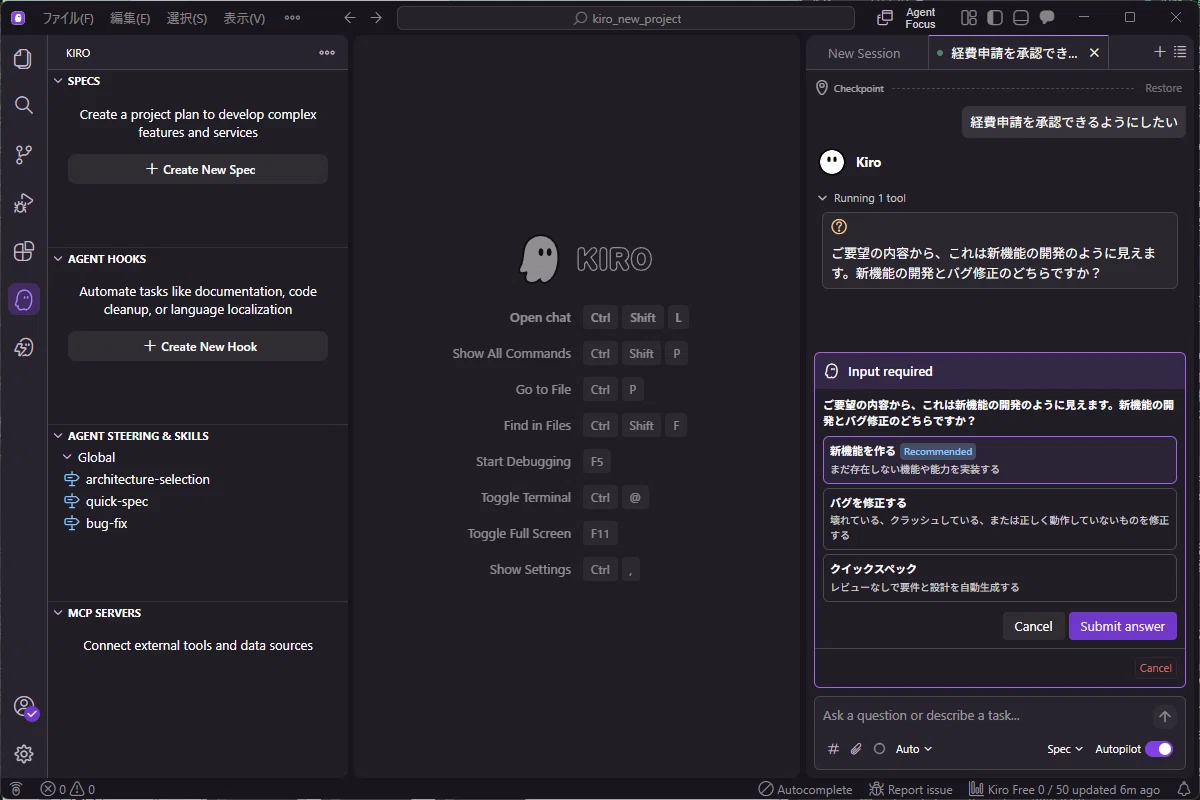Click the Checkpoint pin icon
Screen dimensions: 1200x800
tap(822, 88)
